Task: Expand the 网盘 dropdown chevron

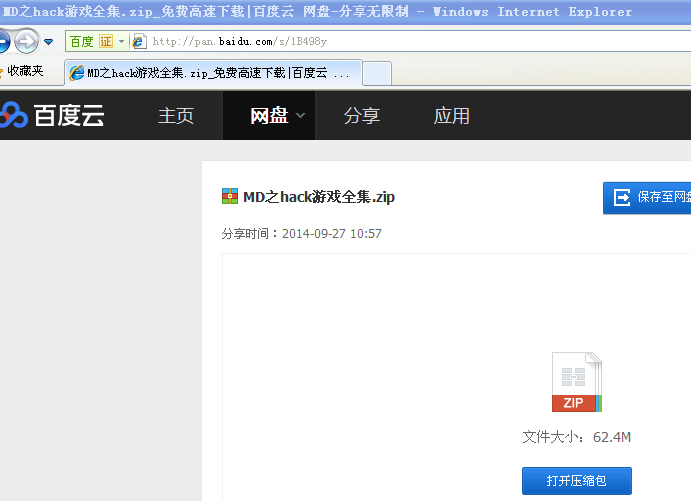Action: (301, 115)
